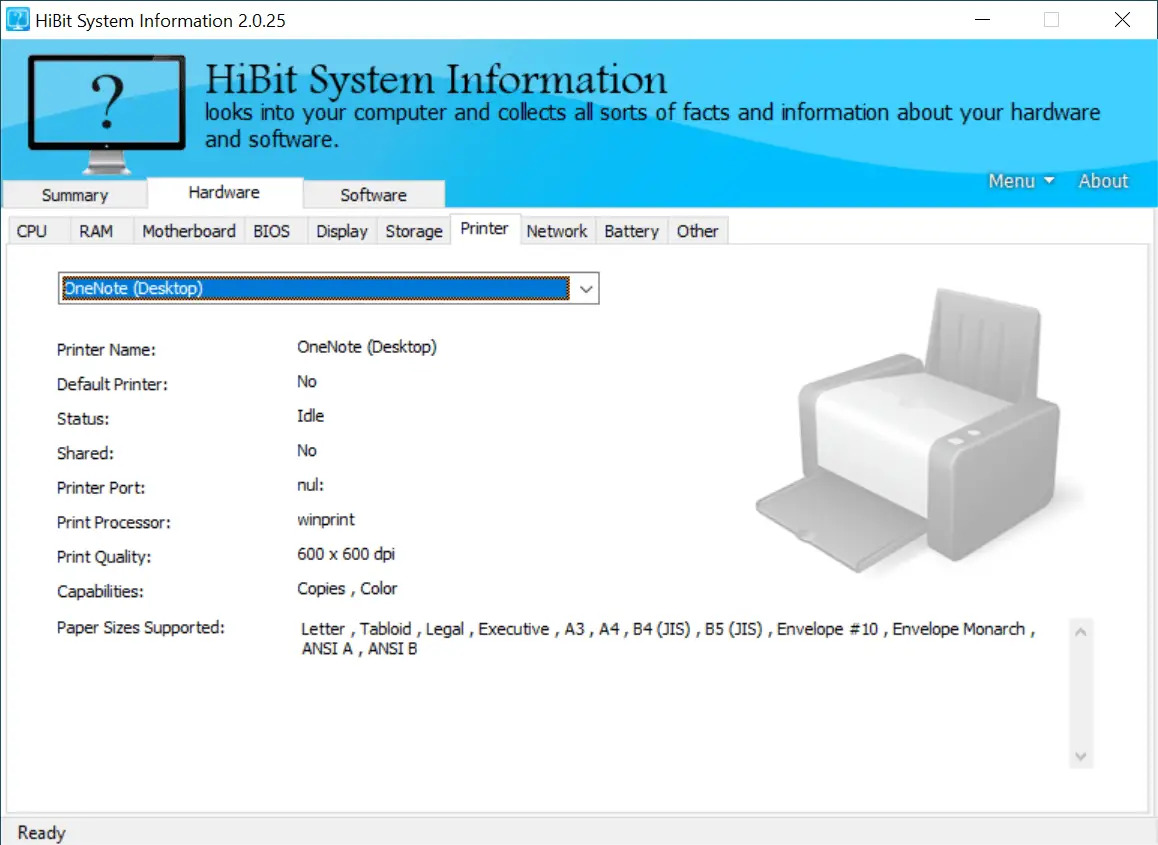Click the Ready status bar text
This screenshot has height=845, width=1158.
[x=41, y=833]
